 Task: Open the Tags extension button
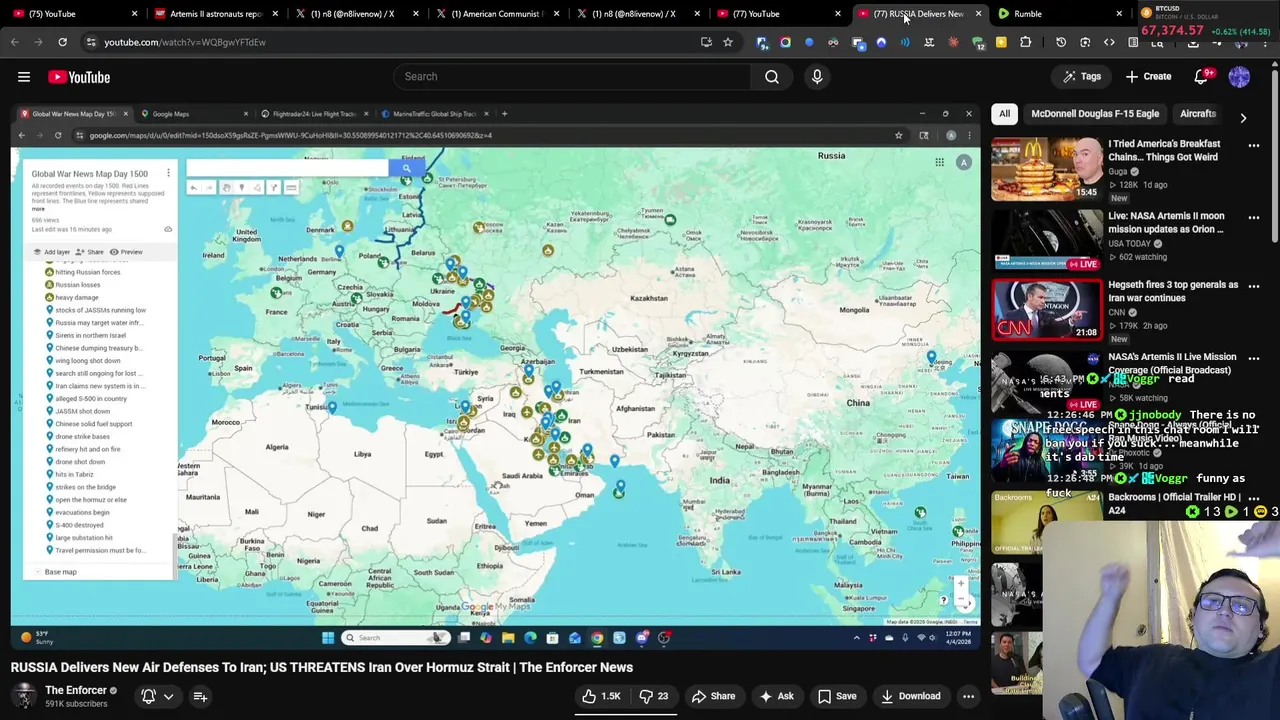[1082, 77]
